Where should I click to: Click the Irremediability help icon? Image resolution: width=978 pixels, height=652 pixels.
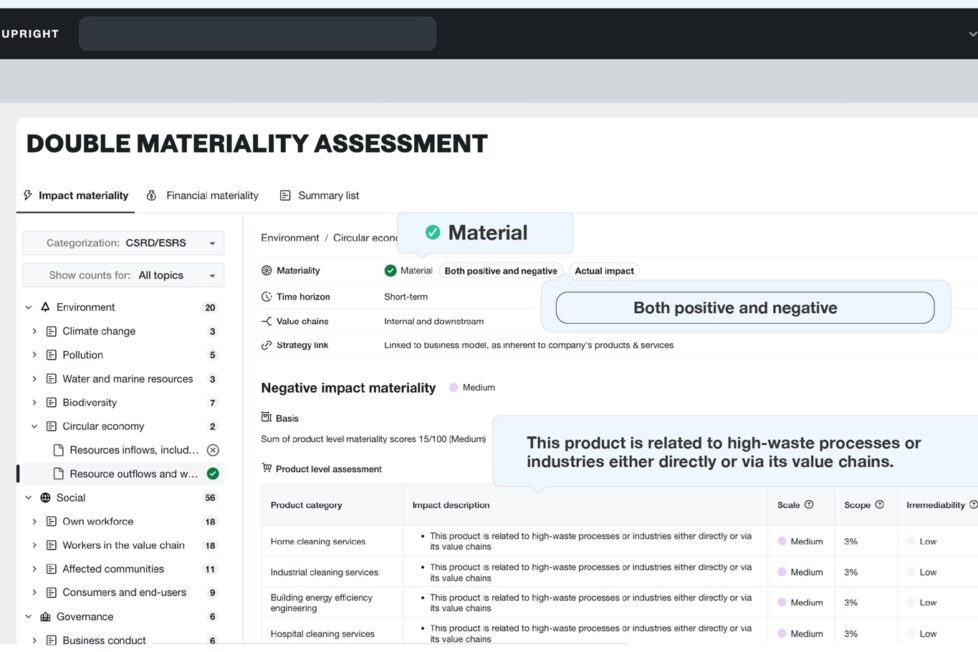coord(973,505)
